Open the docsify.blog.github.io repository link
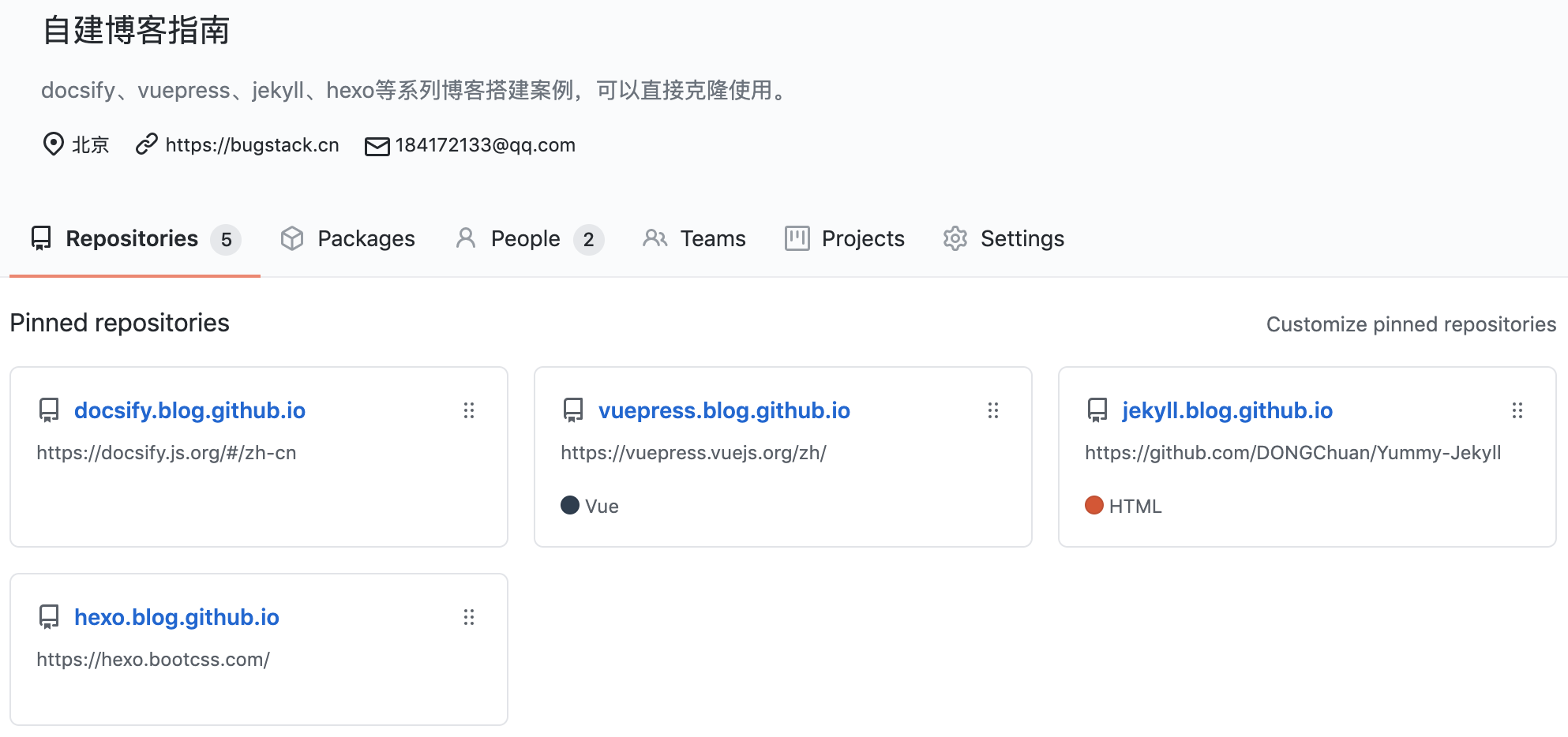1568x737 pixels. [189, 410]
